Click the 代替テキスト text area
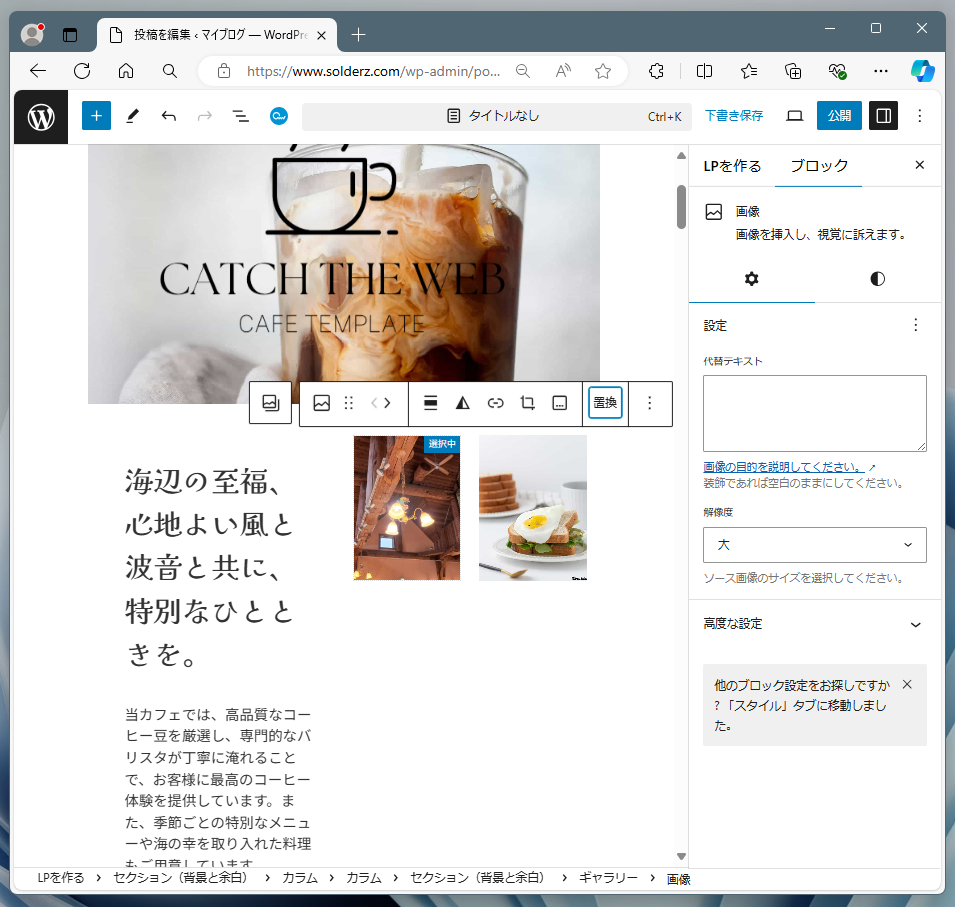 pyautogui.click(x=814, y=413)
